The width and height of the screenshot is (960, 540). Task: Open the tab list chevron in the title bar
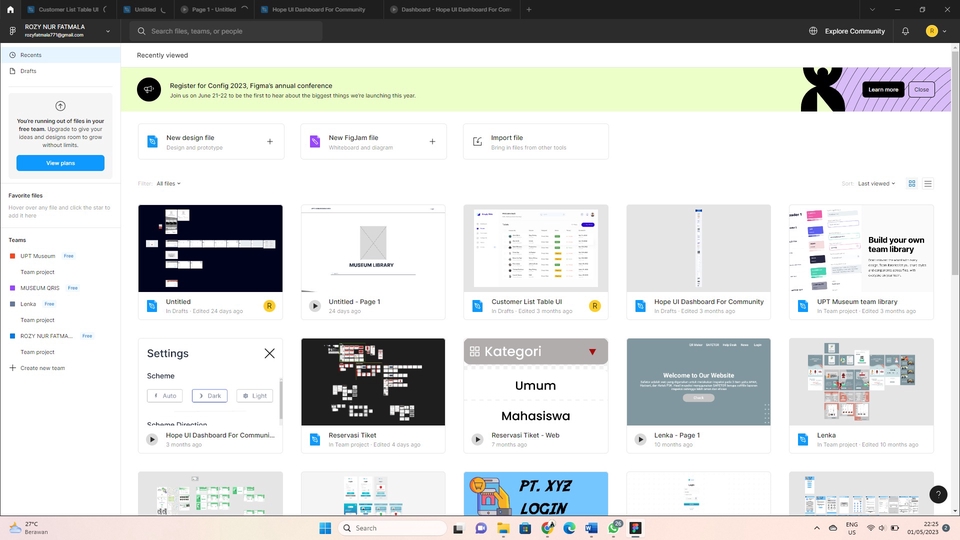tap(872, 9)
